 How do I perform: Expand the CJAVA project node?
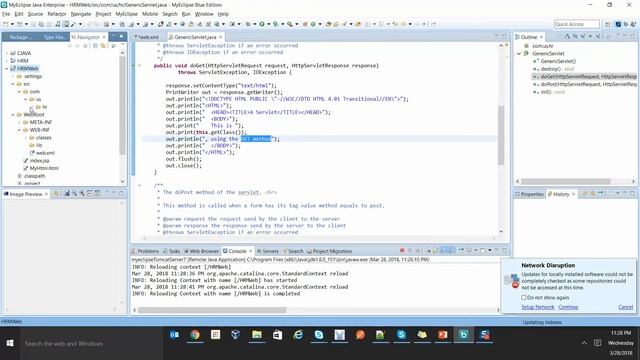coord(7,53)
